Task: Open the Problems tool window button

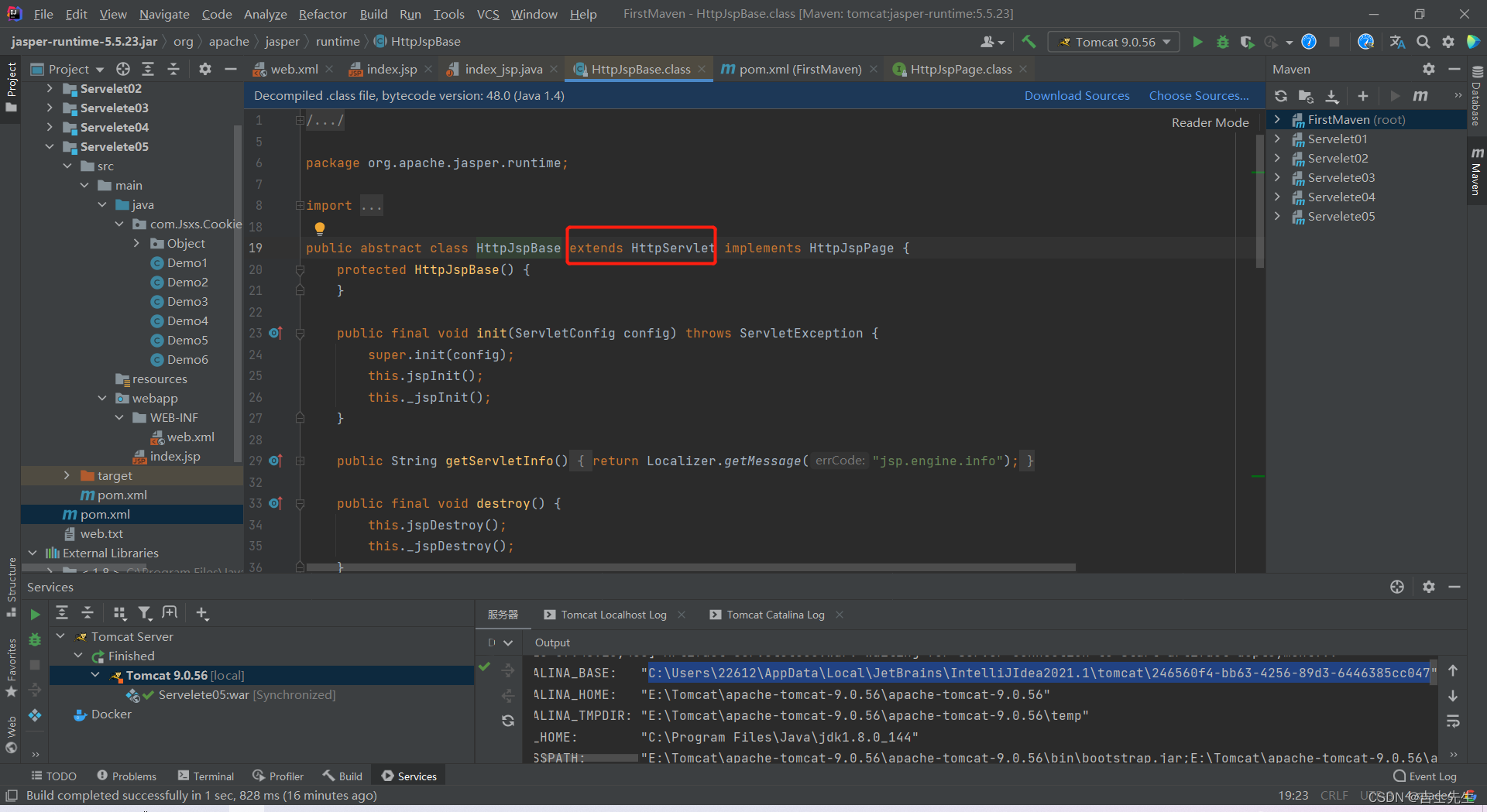Action: [126, 776]
